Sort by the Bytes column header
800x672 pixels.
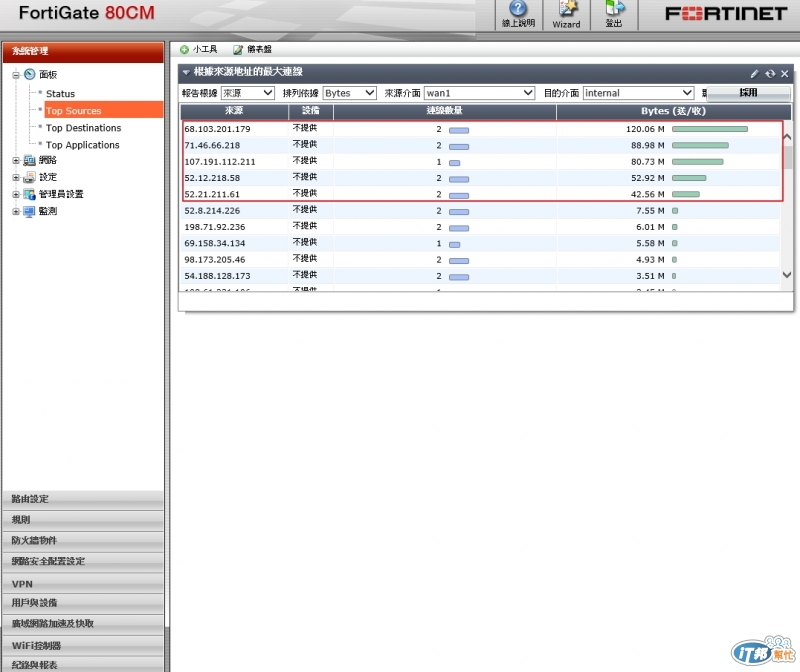click(673, 111)
